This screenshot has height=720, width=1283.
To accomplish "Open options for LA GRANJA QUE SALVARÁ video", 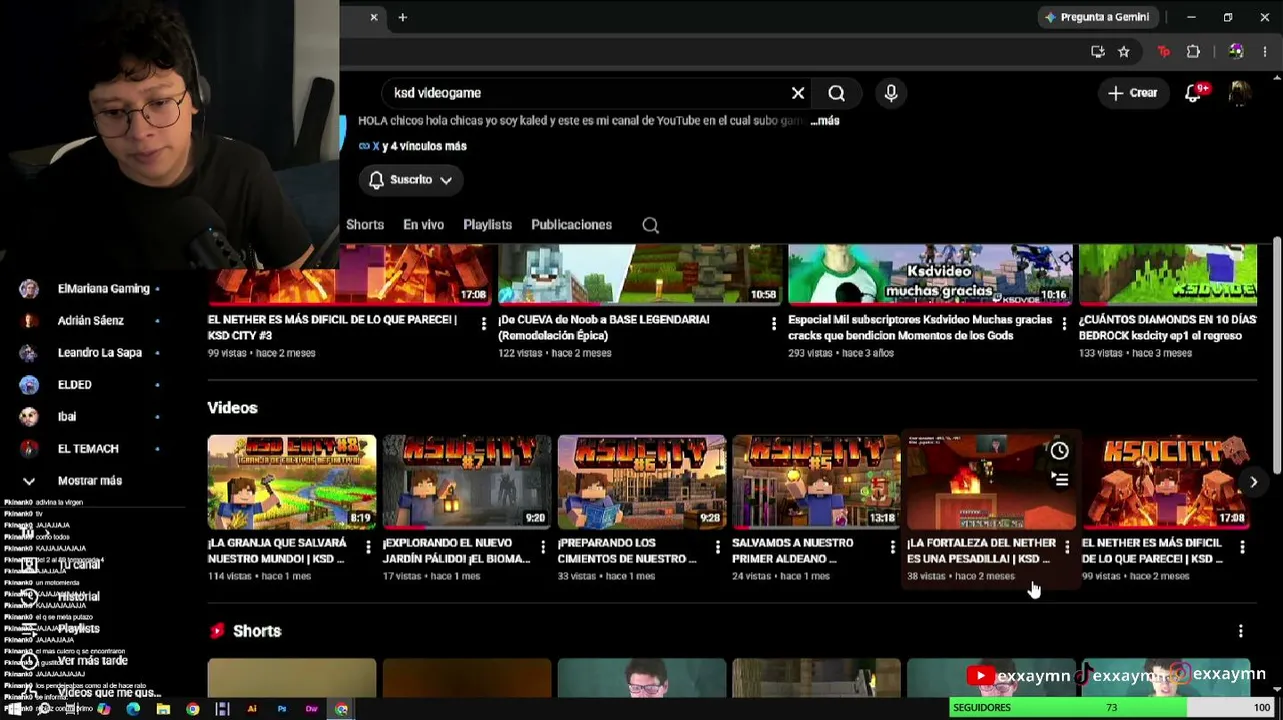I will tap(368, 547).
